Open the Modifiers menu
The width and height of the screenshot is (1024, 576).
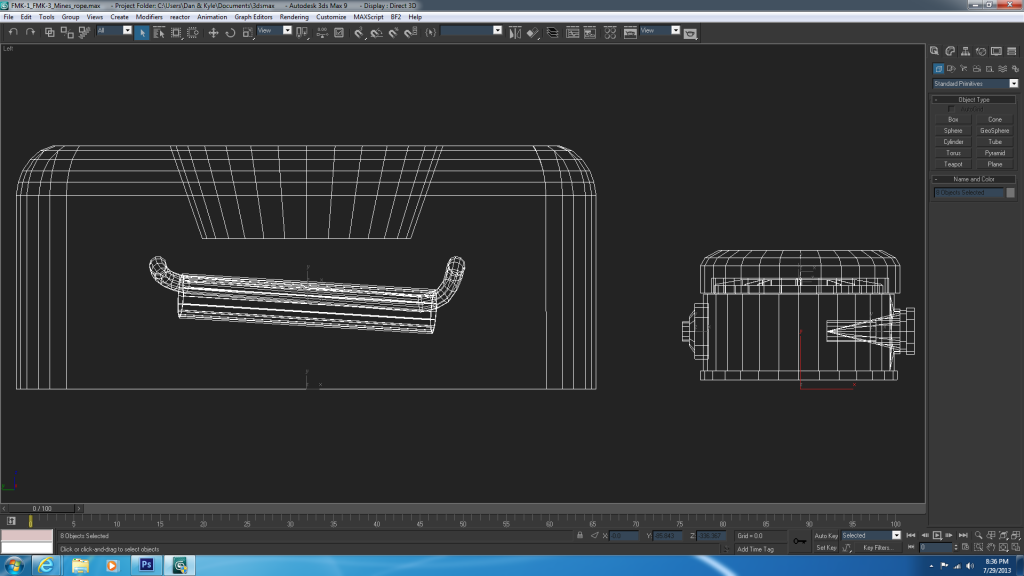(x=149, y=17)
